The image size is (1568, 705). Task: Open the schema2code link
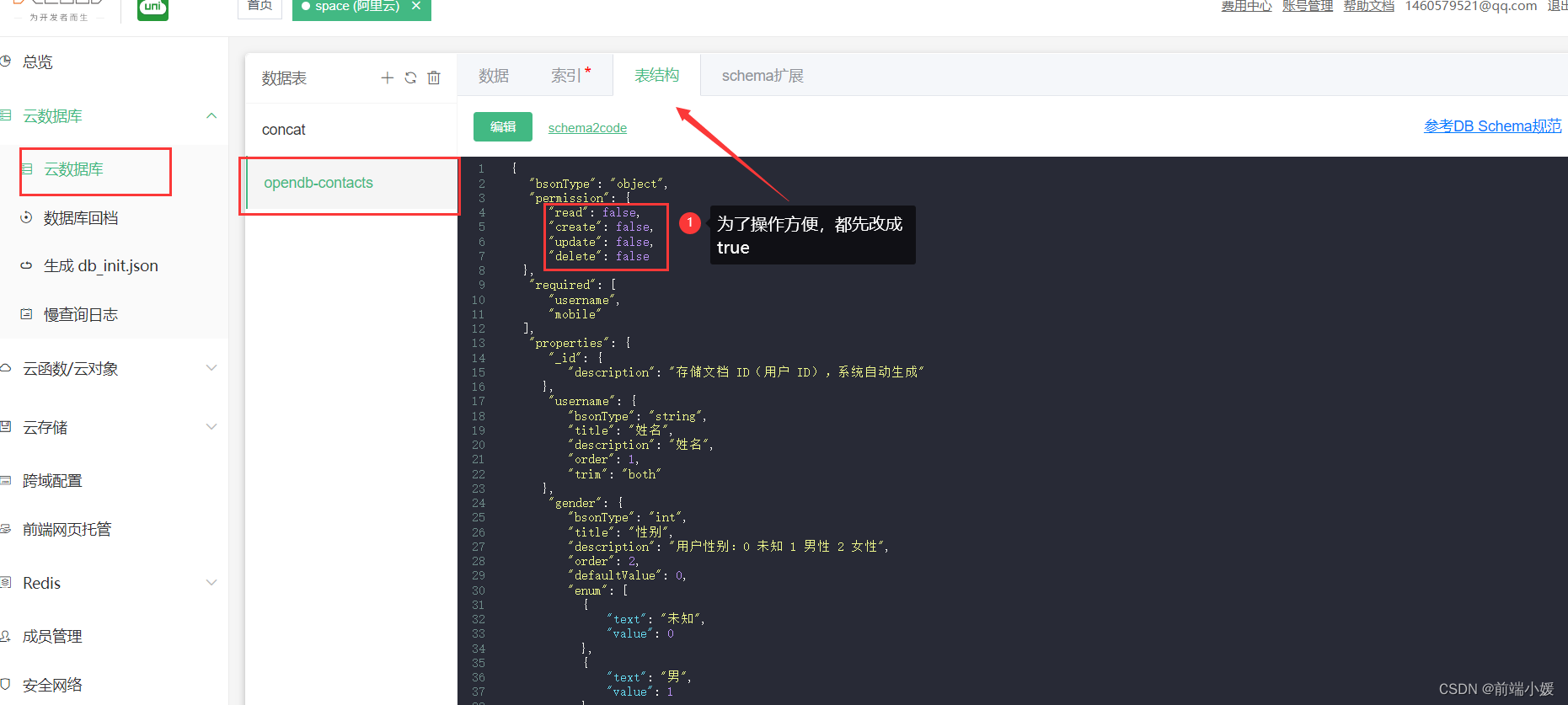[587, 128]
